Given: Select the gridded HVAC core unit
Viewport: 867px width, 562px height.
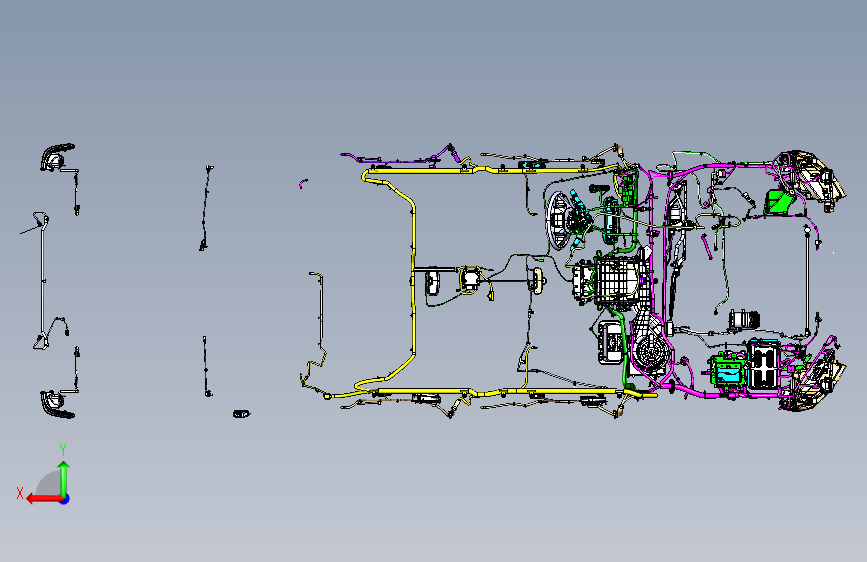Looking at the screenshot, I should (x=618, y=281).
